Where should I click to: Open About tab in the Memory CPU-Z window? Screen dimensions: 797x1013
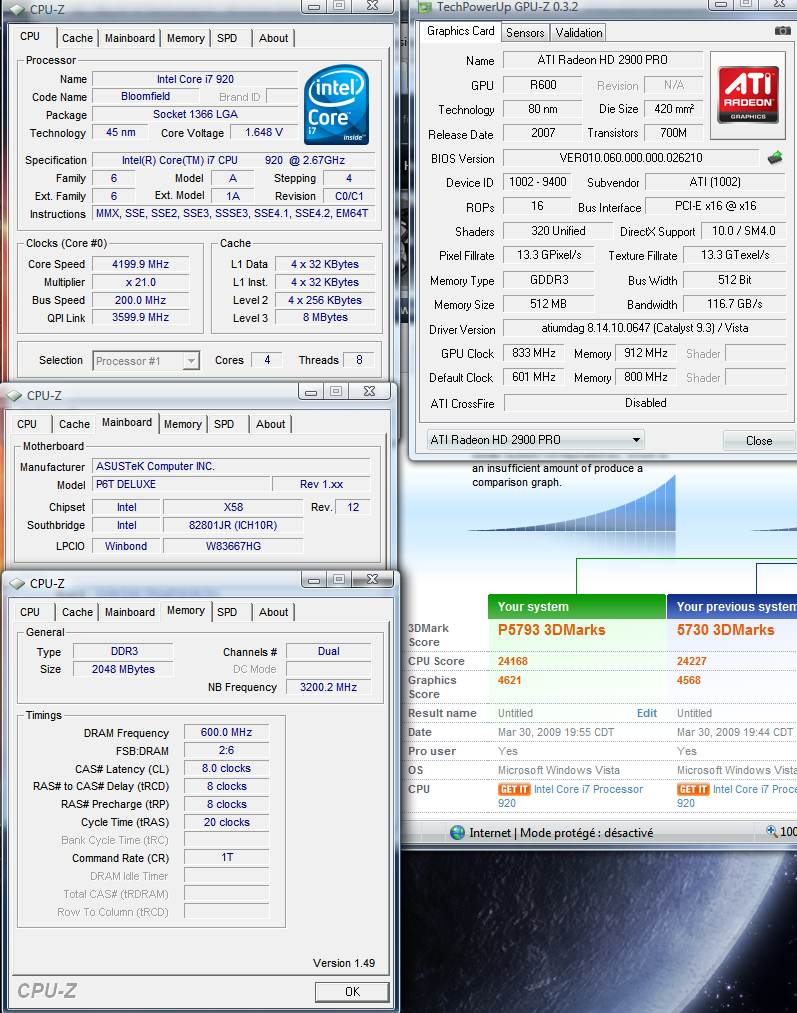coord(273,612)
